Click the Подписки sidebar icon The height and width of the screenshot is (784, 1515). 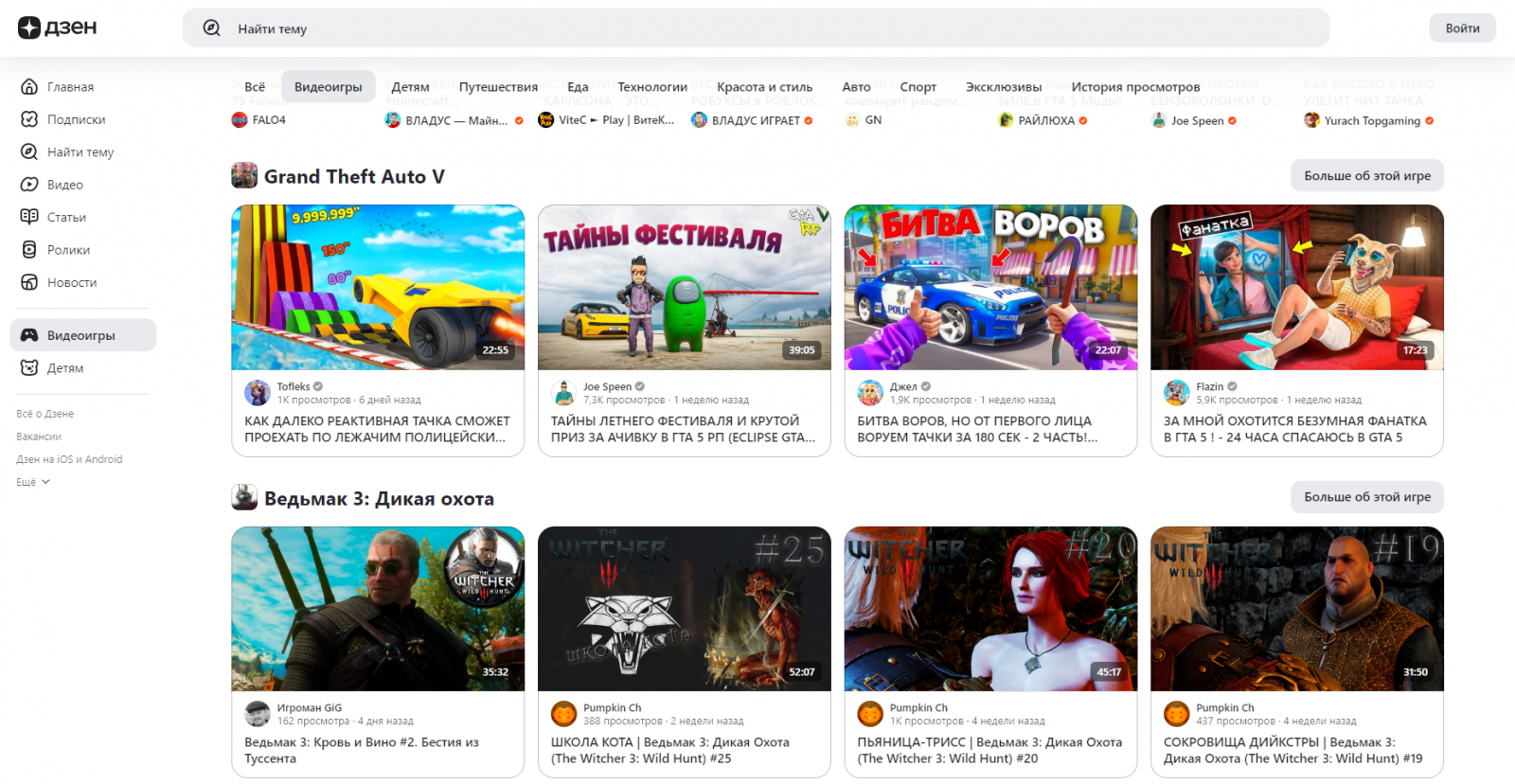29,119
